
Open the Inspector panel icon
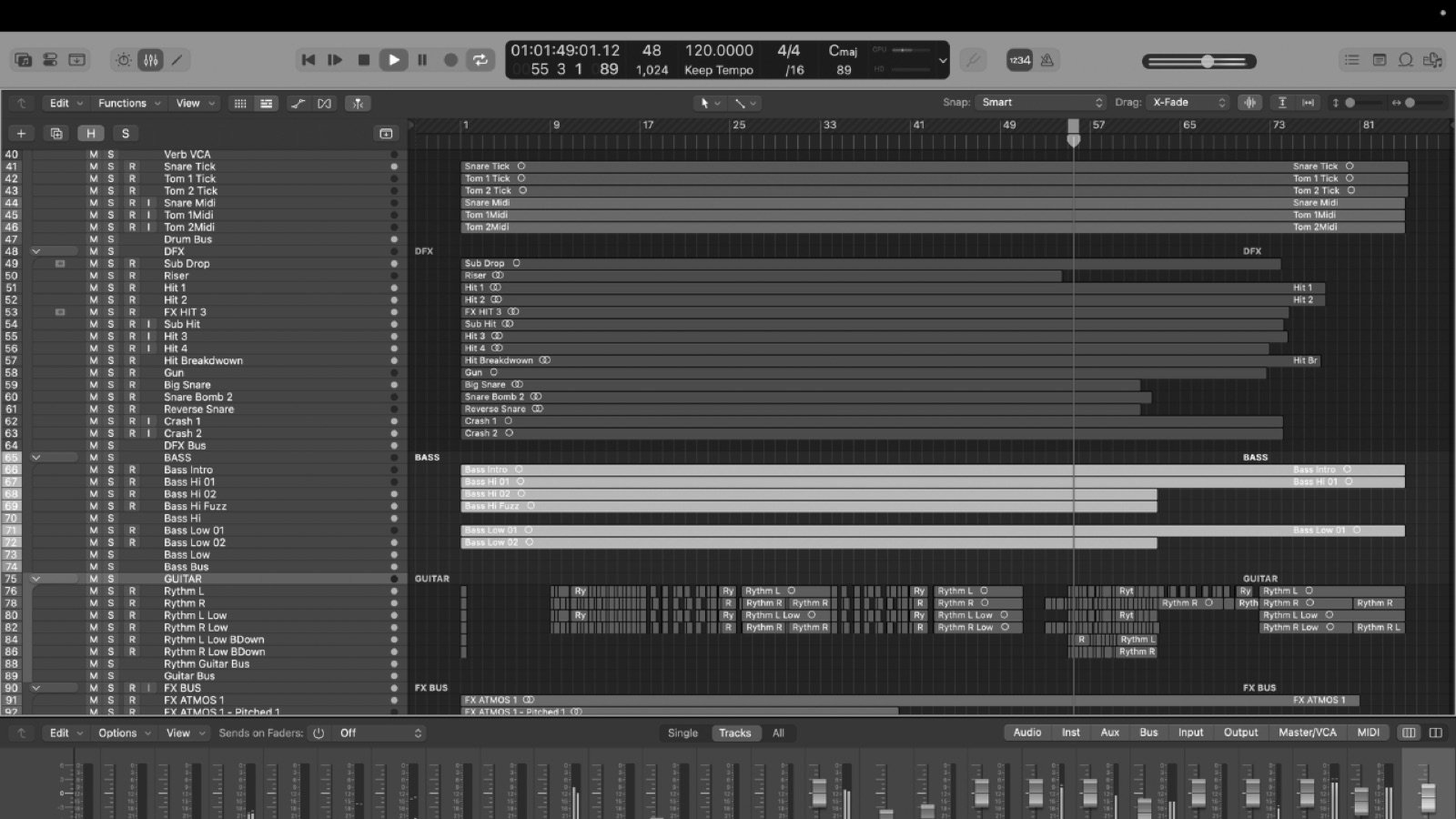coord(50,60)
